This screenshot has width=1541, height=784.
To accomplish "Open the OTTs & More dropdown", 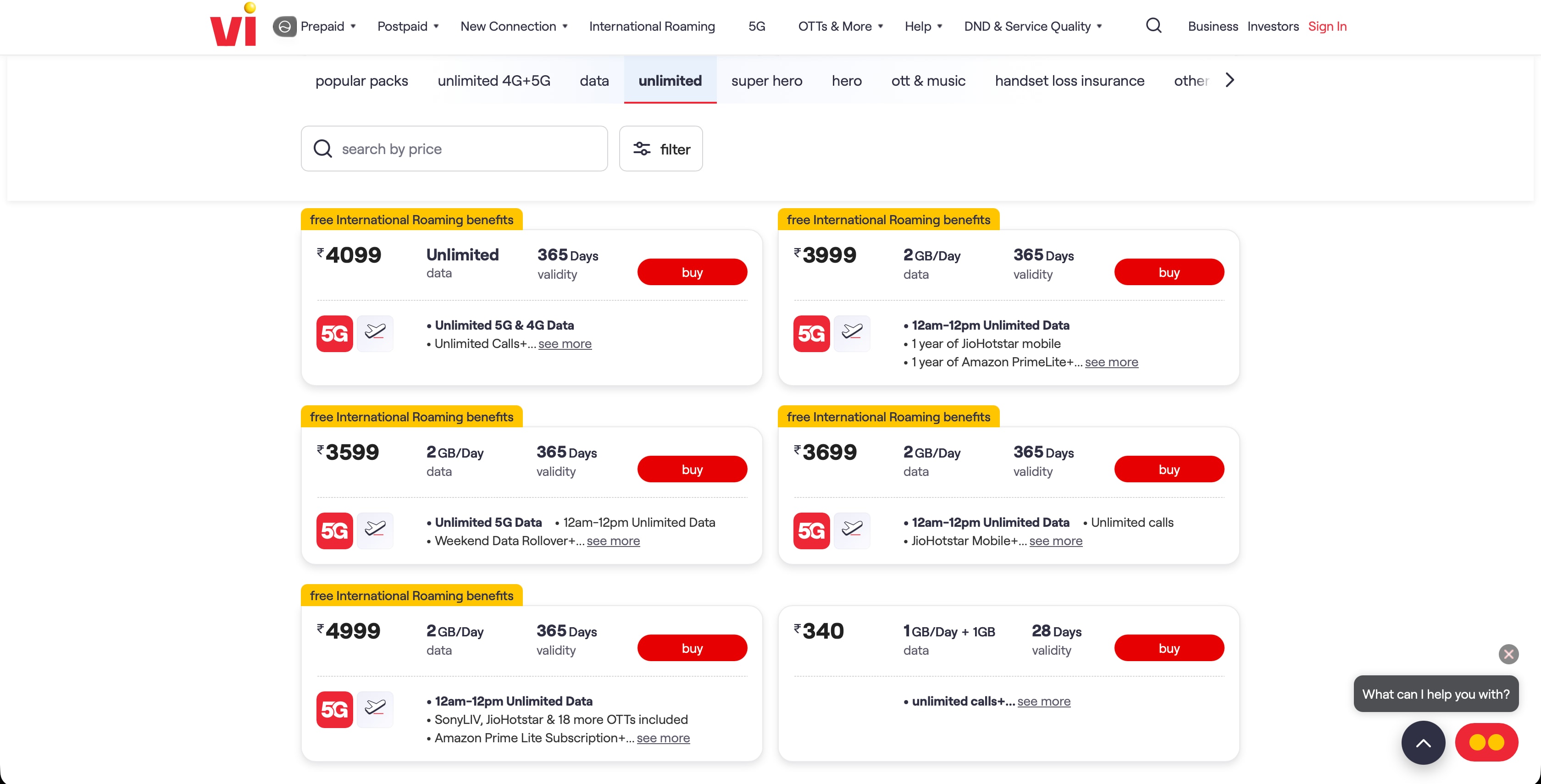I will [841, 26].
